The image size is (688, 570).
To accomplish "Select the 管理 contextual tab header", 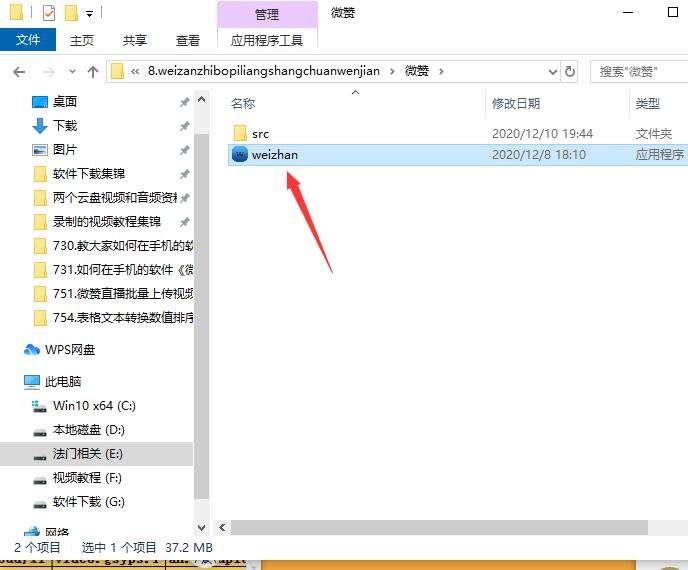I will click(267, 14).
